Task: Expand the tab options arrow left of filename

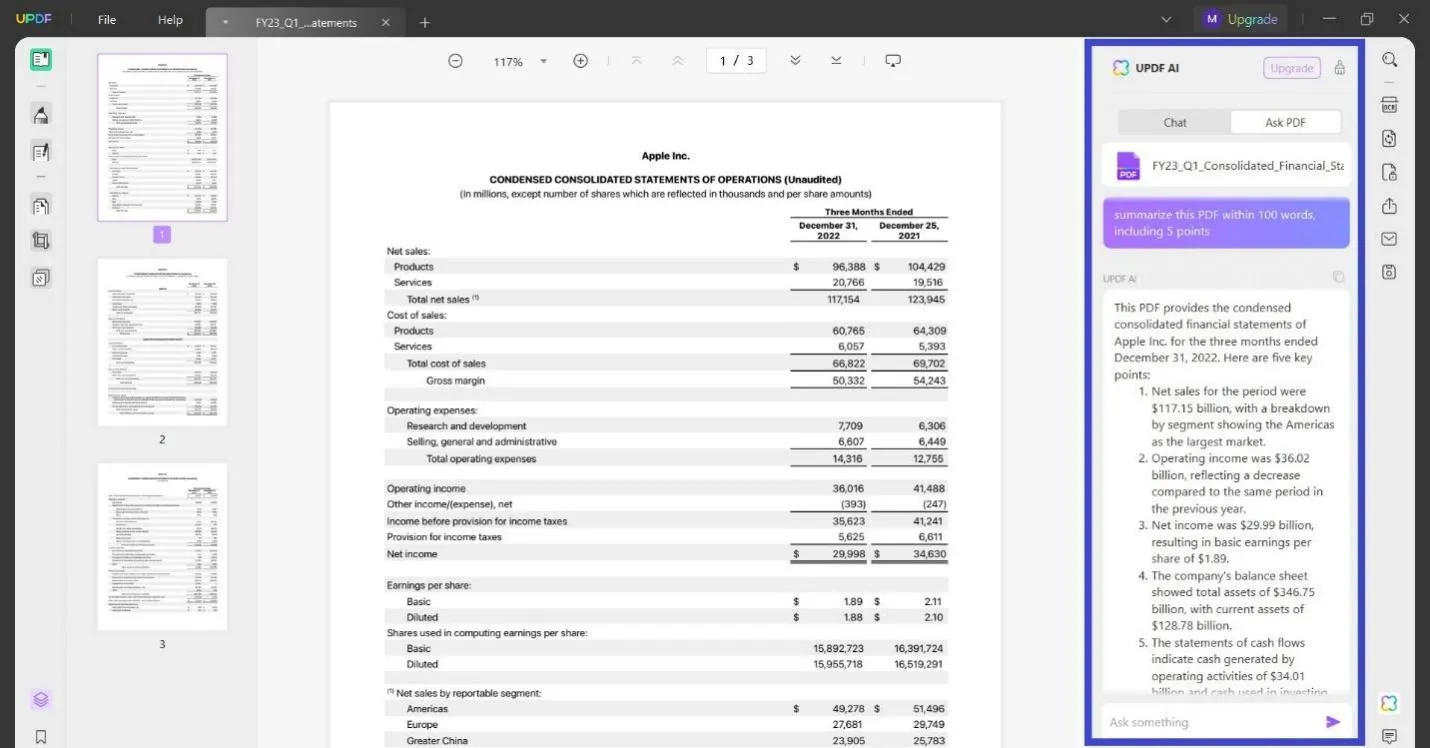Action: coord(225,22)
